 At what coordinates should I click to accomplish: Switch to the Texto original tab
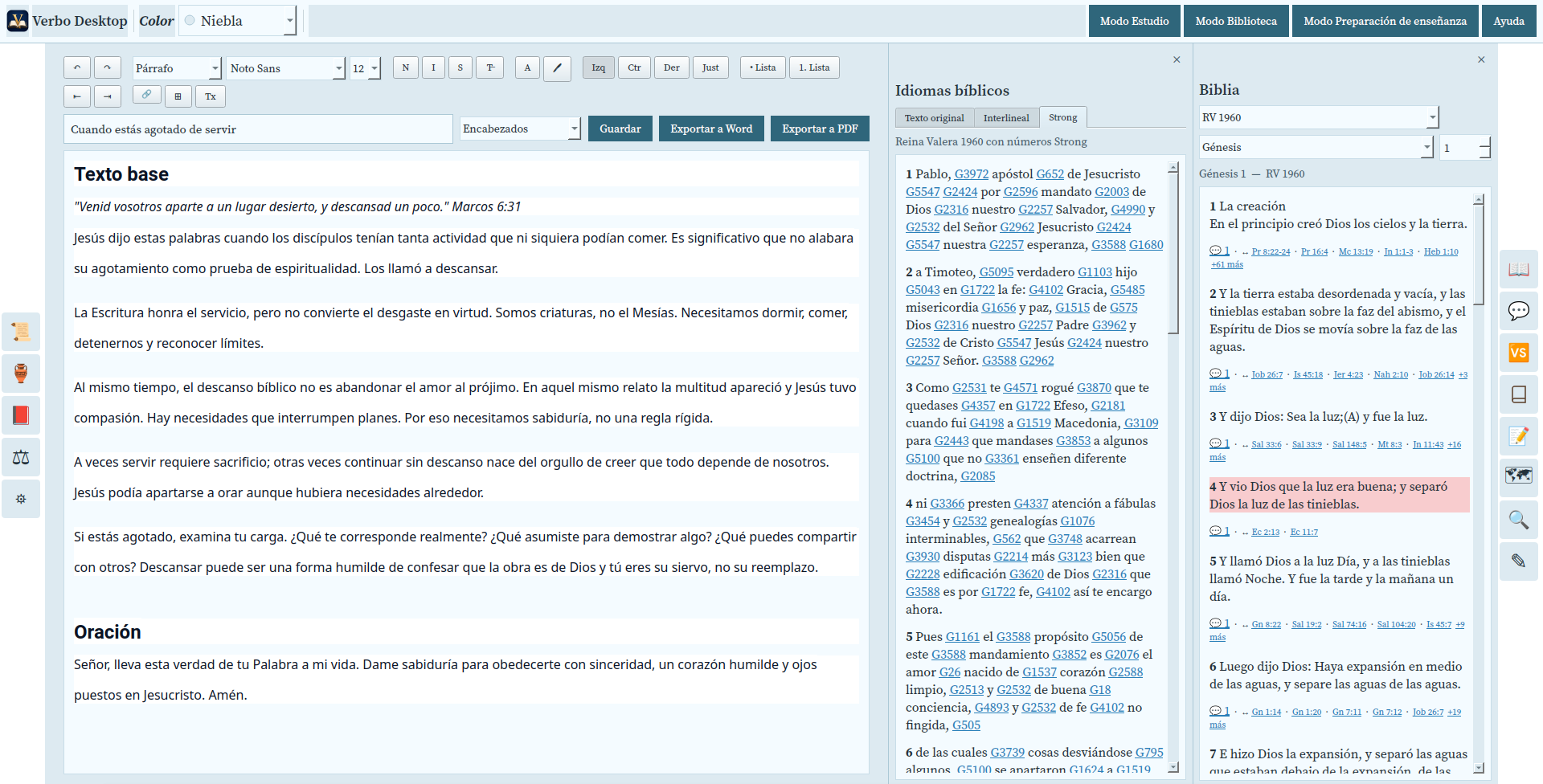pos(934,118)
